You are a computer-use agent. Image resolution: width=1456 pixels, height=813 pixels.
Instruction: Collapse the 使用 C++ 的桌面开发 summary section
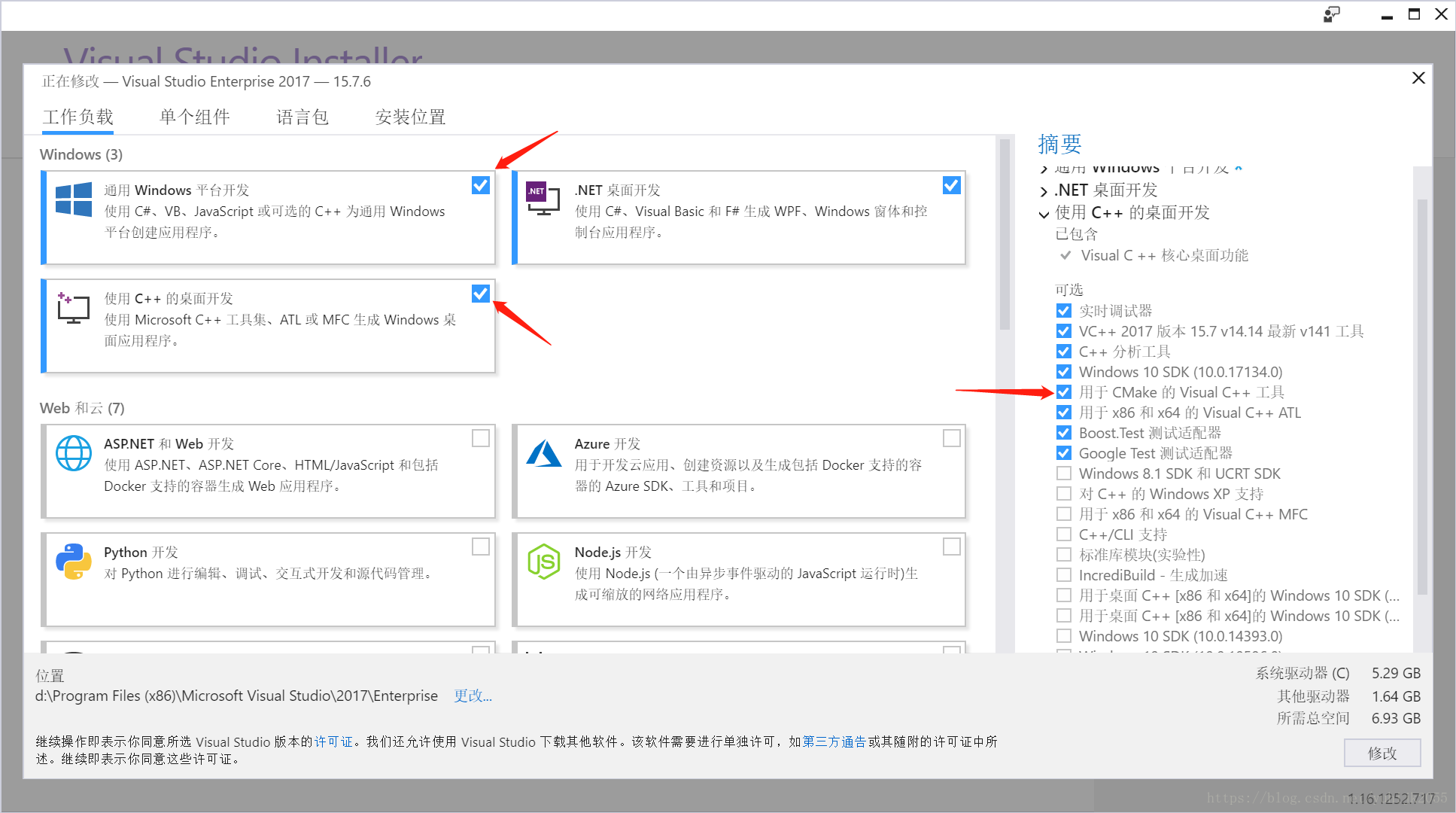1044,214
